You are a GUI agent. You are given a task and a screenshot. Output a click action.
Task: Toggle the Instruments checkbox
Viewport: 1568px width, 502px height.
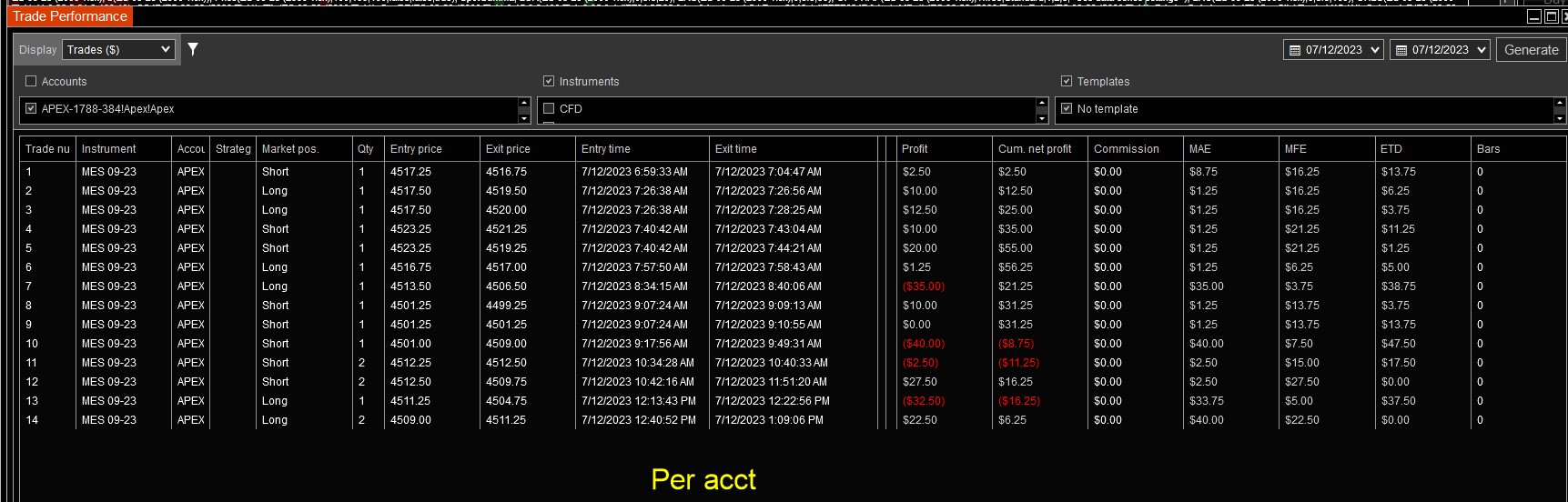click(x=549, y=81)
